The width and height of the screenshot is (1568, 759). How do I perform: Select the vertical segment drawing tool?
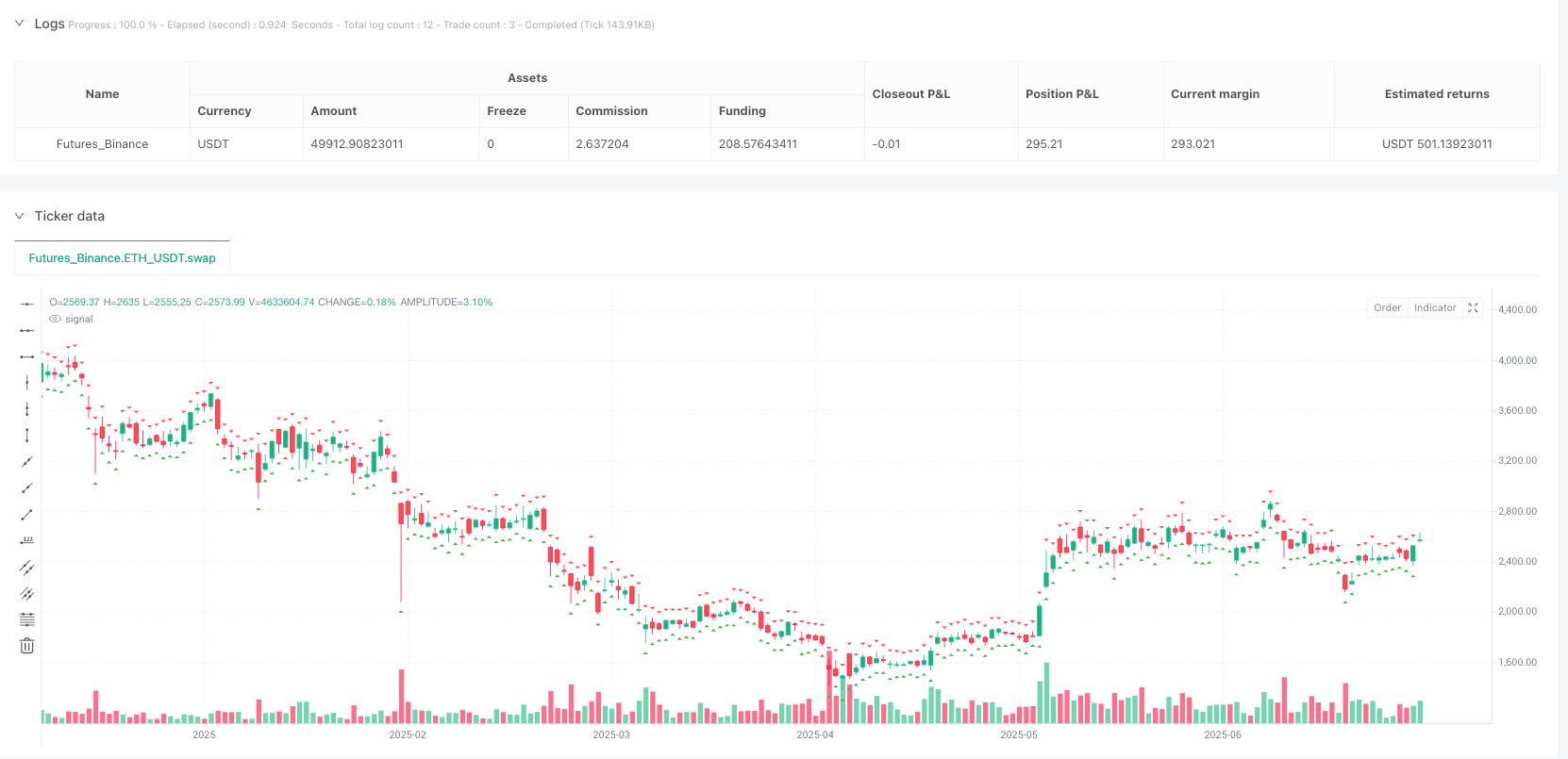(27, 435)
